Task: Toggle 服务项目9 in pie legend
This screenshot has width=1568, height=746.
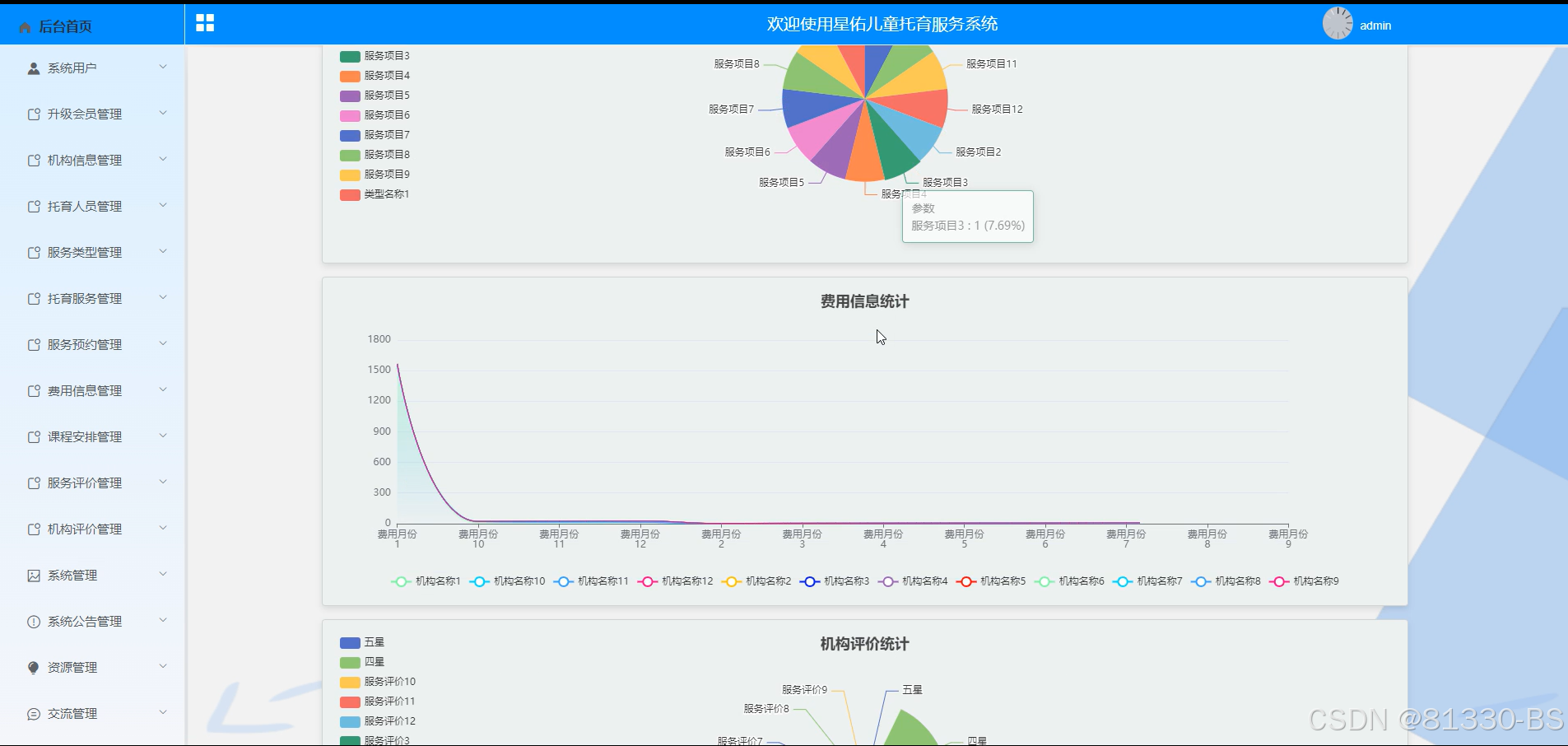Action: [375, 175]
